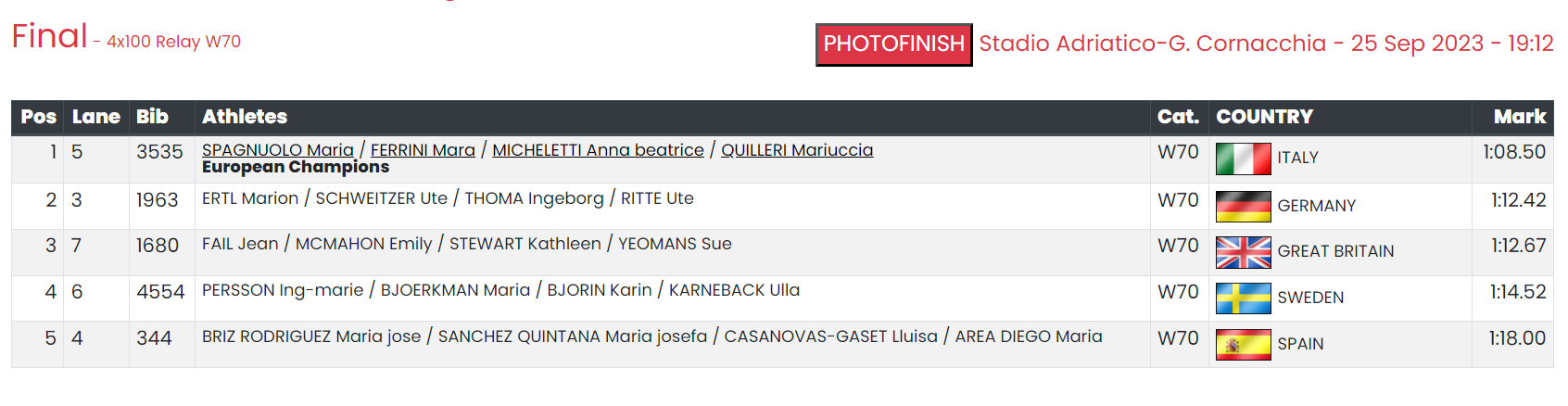Click the Germany flag icon
The image size is (1568, 406).
click(x=1243, y=207)
